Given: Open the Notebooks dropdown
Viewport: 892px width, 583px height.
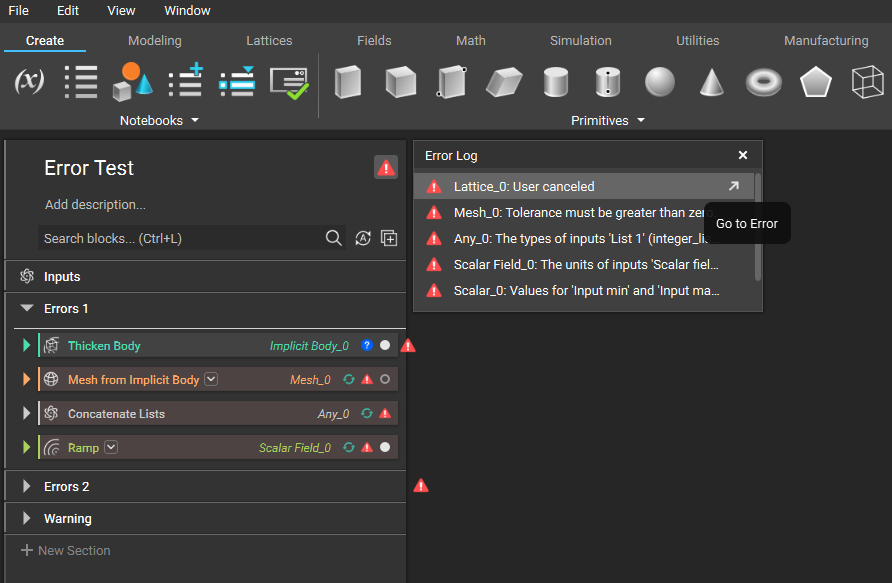Looking at the screenshot, I should pyautogui.click(x=159, y=121).
